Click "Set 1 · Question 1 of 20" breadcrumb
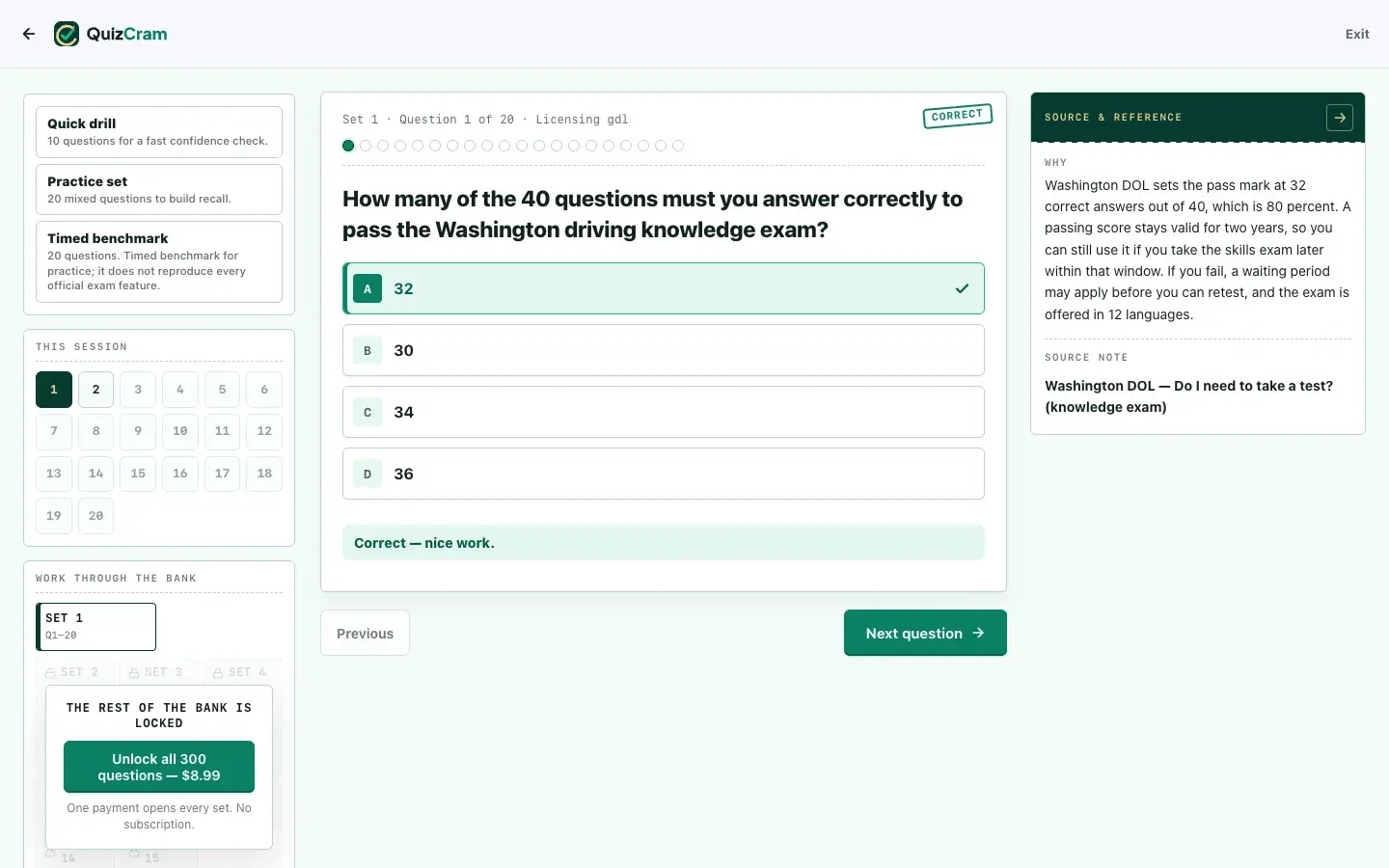This screenshot has height=868, width=1389. pos(428,120)
